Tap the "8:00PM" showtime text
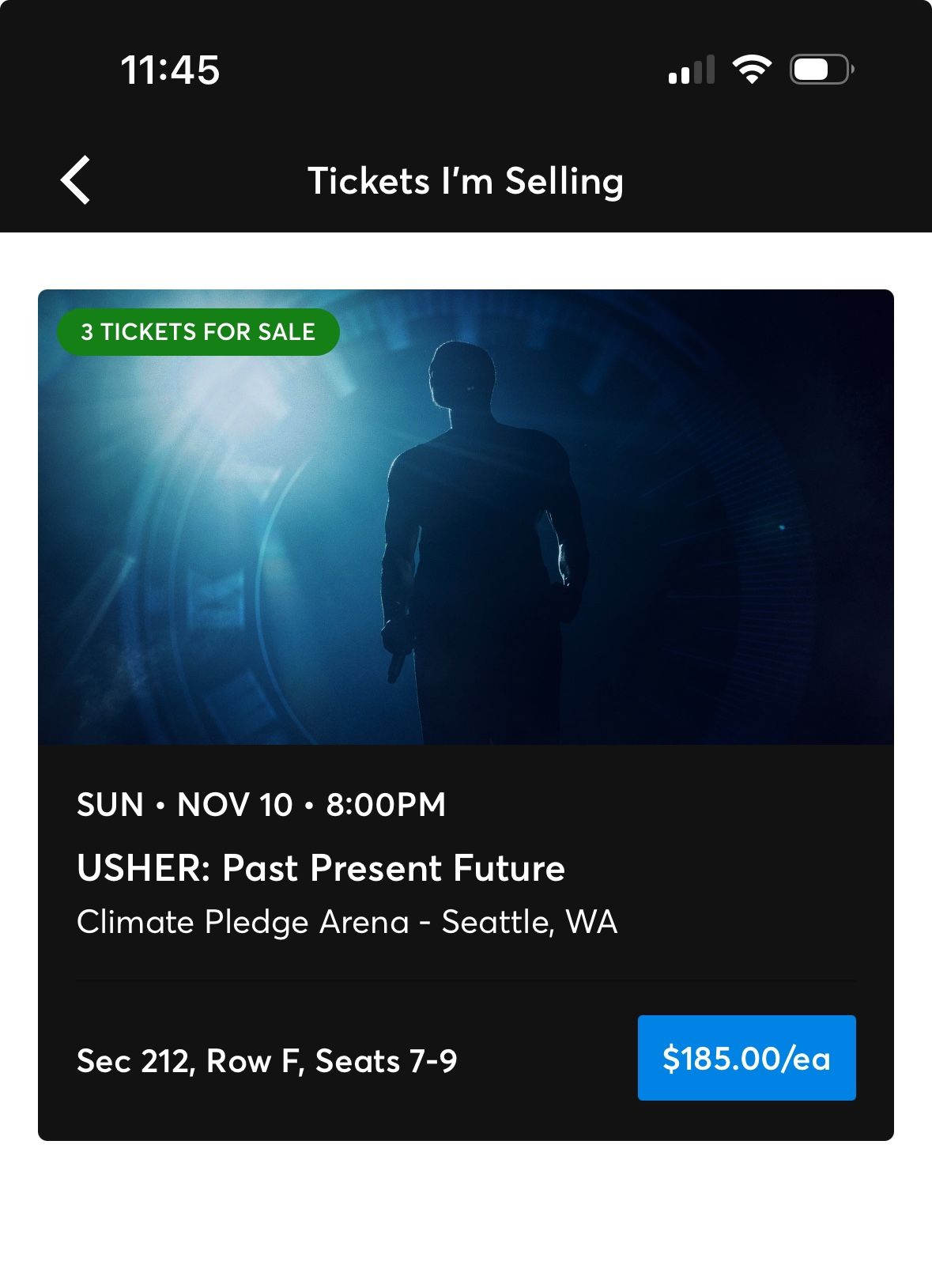The width and height of the screenshot is (932, 1288). (x=386, y=805)
